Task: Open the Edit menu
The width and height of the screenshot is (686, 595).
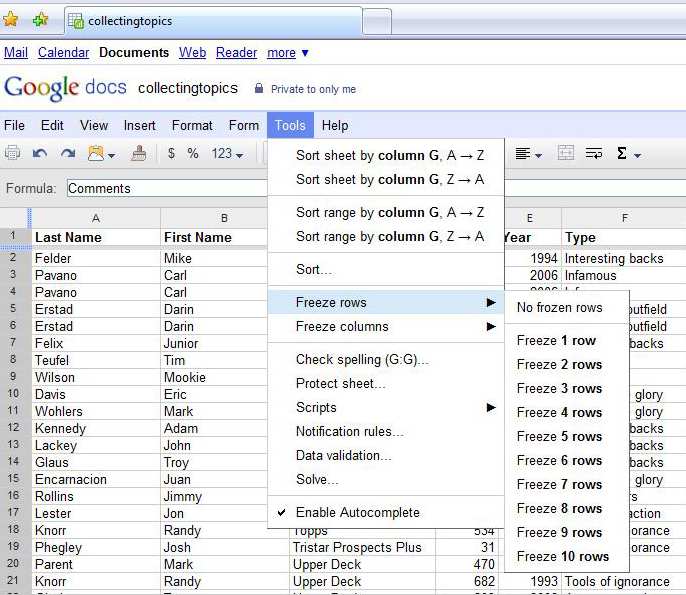Action: (52, 126)
